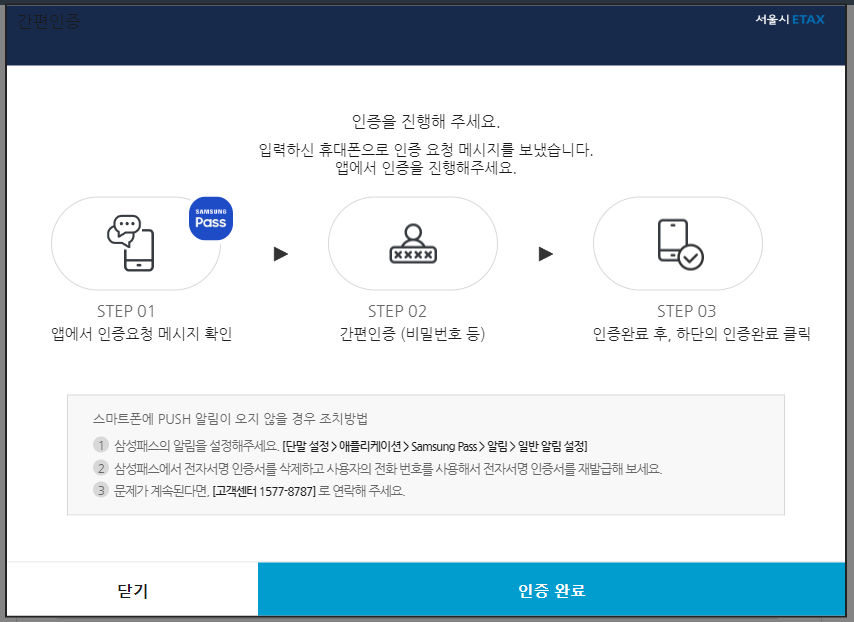Click the 입력하신 휴대폰으로 인증 요청 메시지 line
854x622 pixels.
[x=426, y=150]
